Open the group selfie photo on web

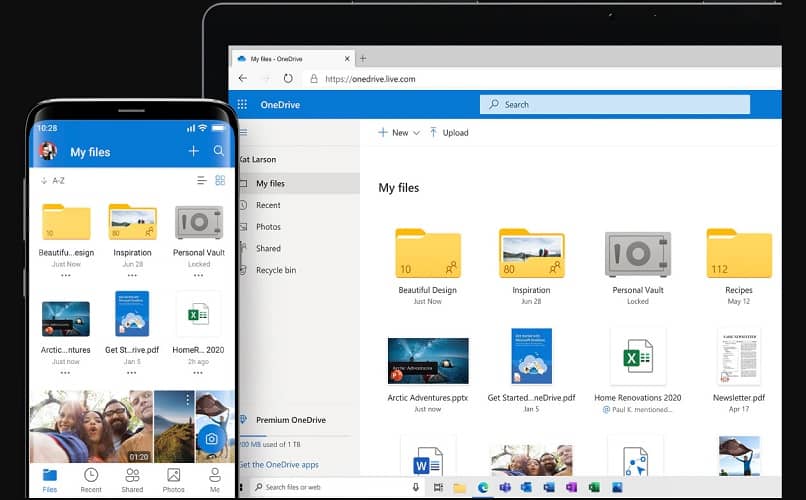coord(531,459)
